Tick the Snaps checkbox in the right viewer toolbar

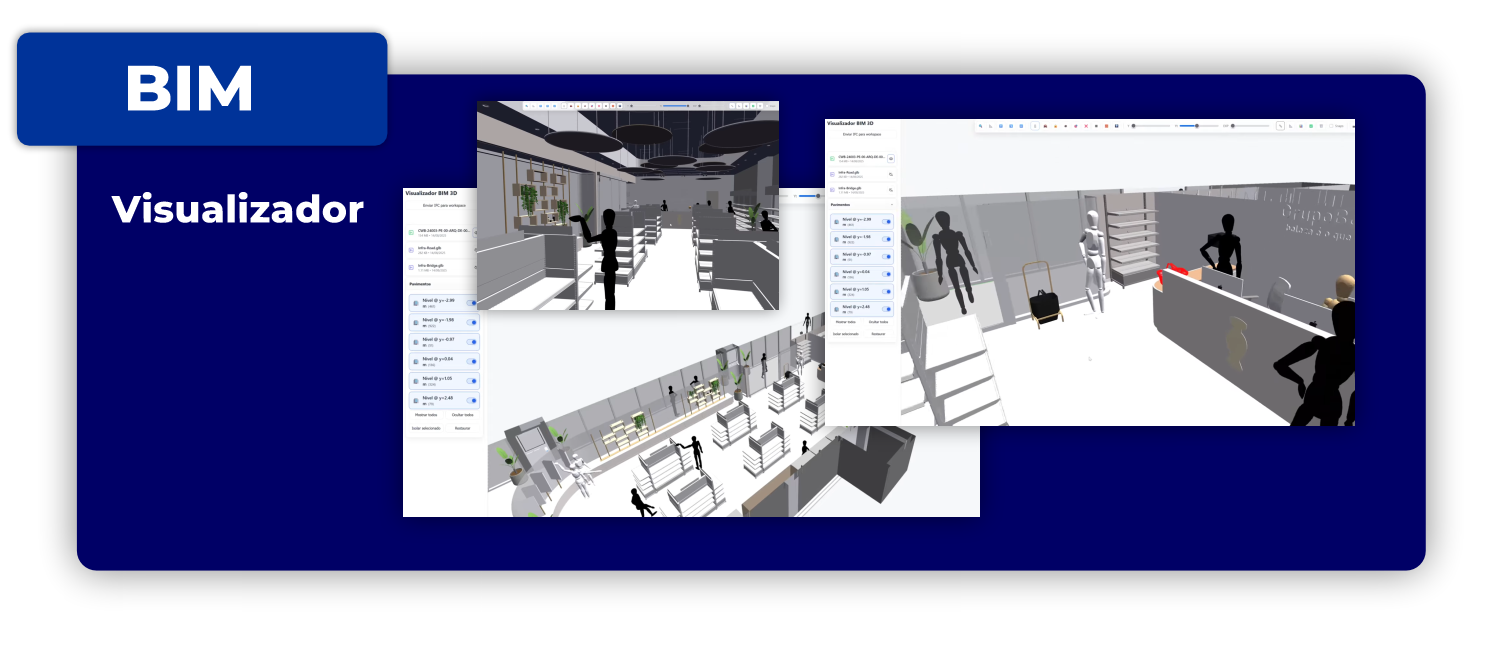tap(1332, 126)
